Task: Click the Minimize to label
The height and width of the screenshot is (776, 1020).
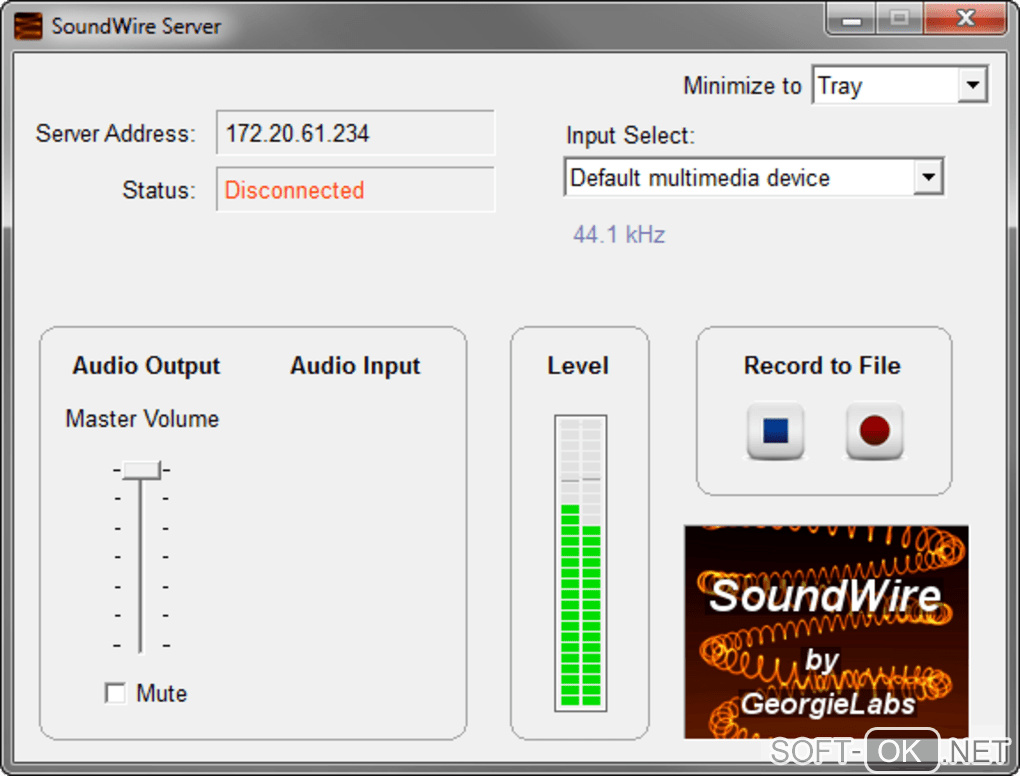Action: (742, 85)
